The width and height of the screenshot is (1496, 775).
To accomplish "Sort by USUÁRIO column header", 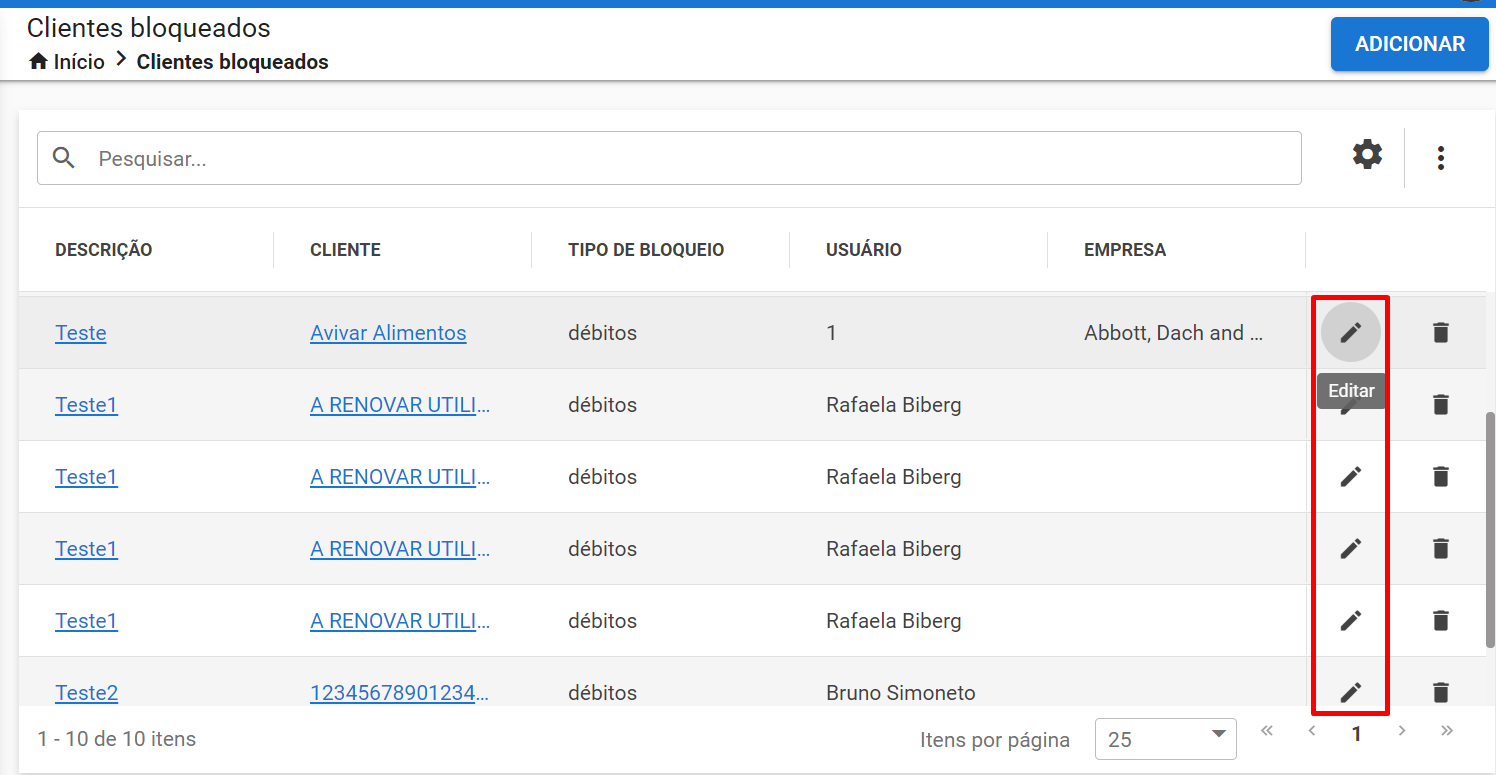I will point(864,250).
